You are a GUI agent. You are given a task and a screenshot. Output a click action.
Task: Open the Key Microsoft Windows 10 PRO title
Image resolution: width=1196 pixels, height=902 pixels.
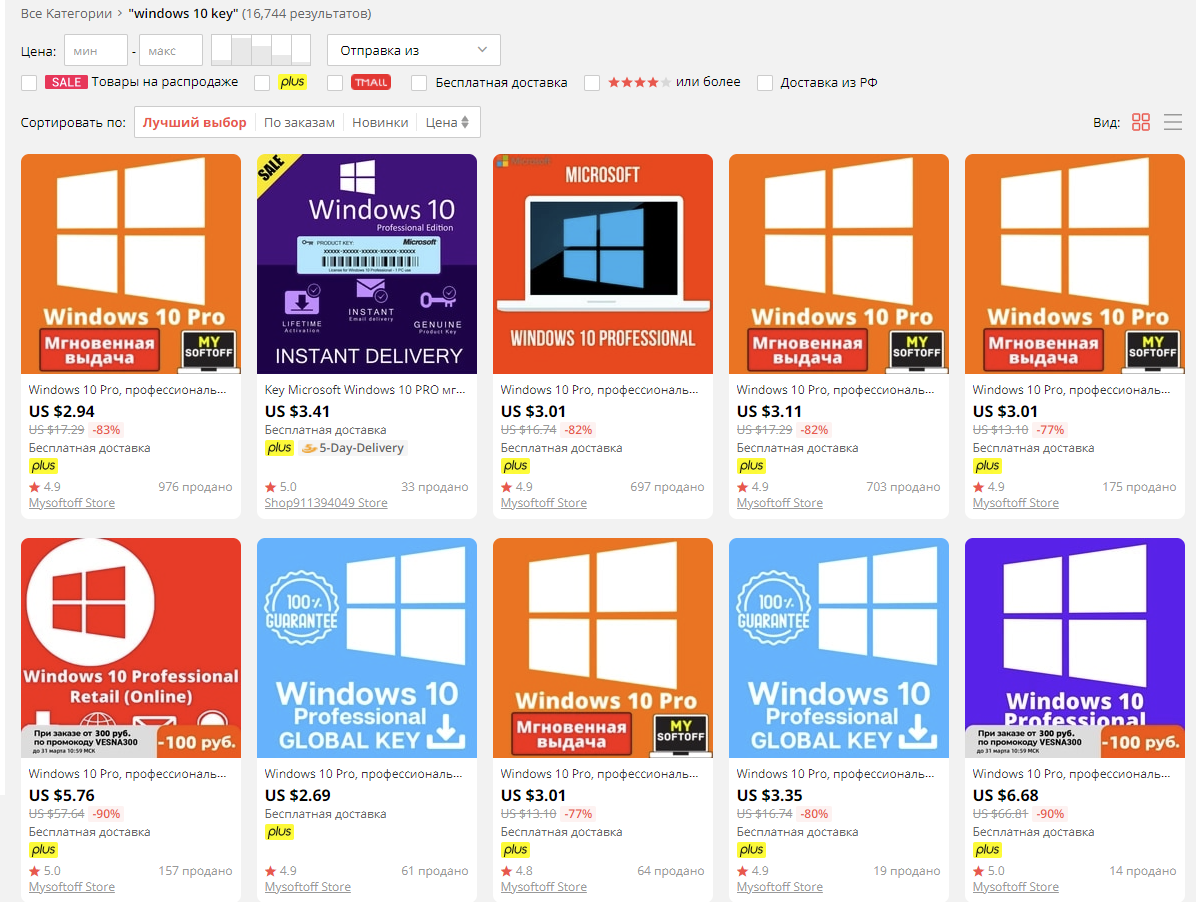click(x=365, y=390)
